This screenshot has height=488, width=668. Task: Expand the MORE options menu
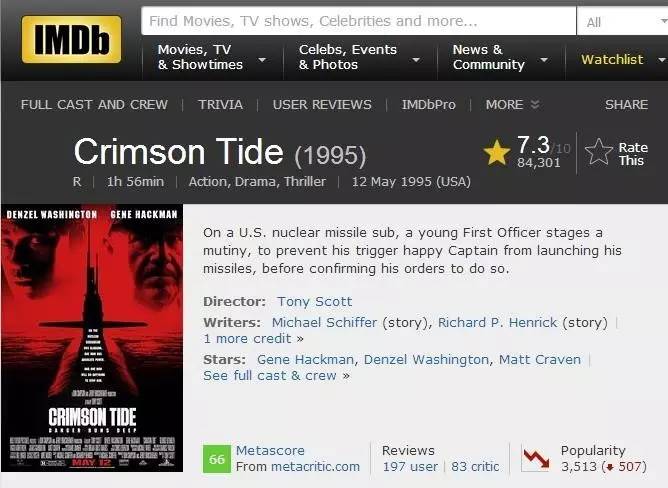(x=512, y=104)
